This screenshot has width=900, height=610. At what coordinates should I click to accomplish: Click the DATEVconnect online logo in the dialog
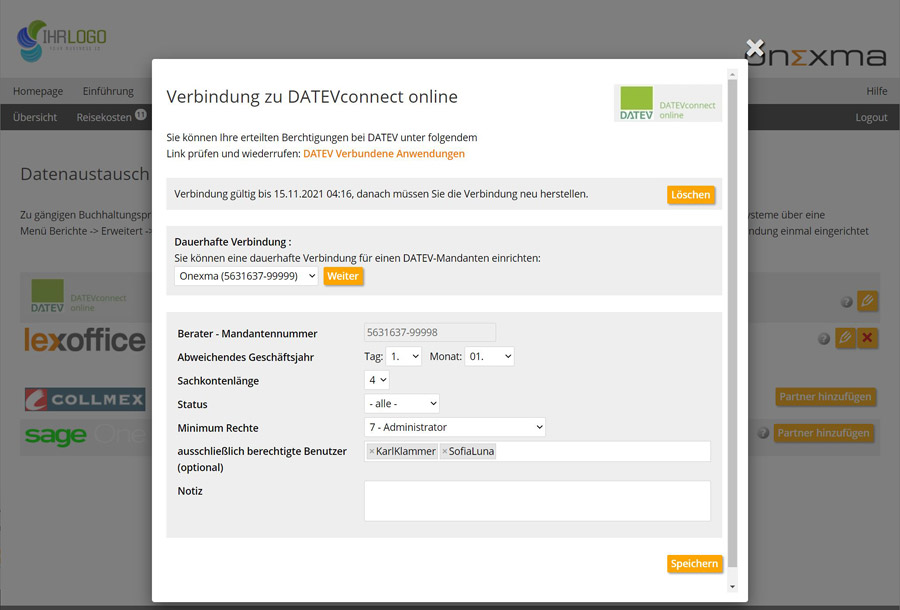(x=667, y=103)
